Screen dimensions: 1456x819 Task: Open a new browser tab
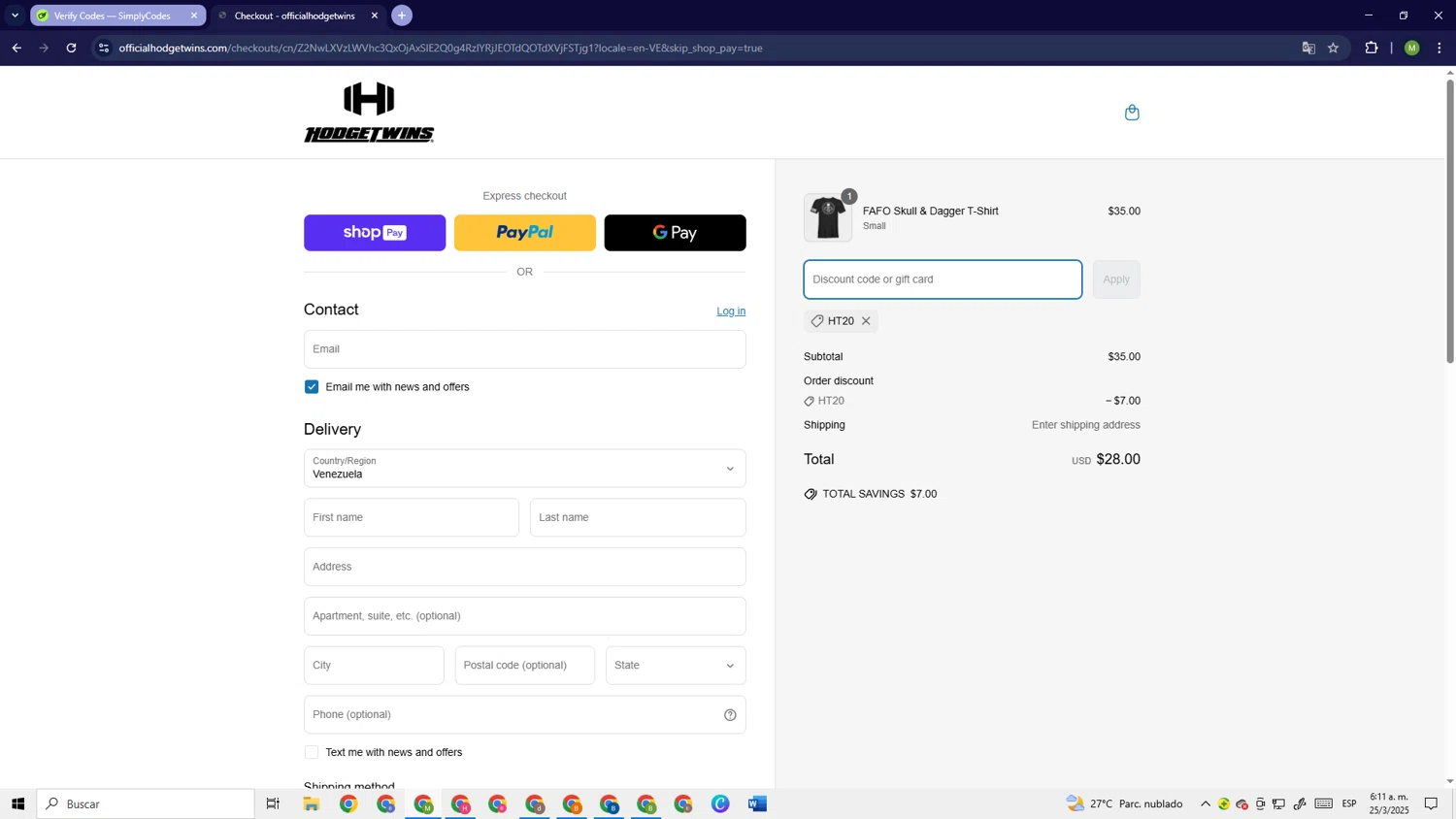[x=402, y=16]
